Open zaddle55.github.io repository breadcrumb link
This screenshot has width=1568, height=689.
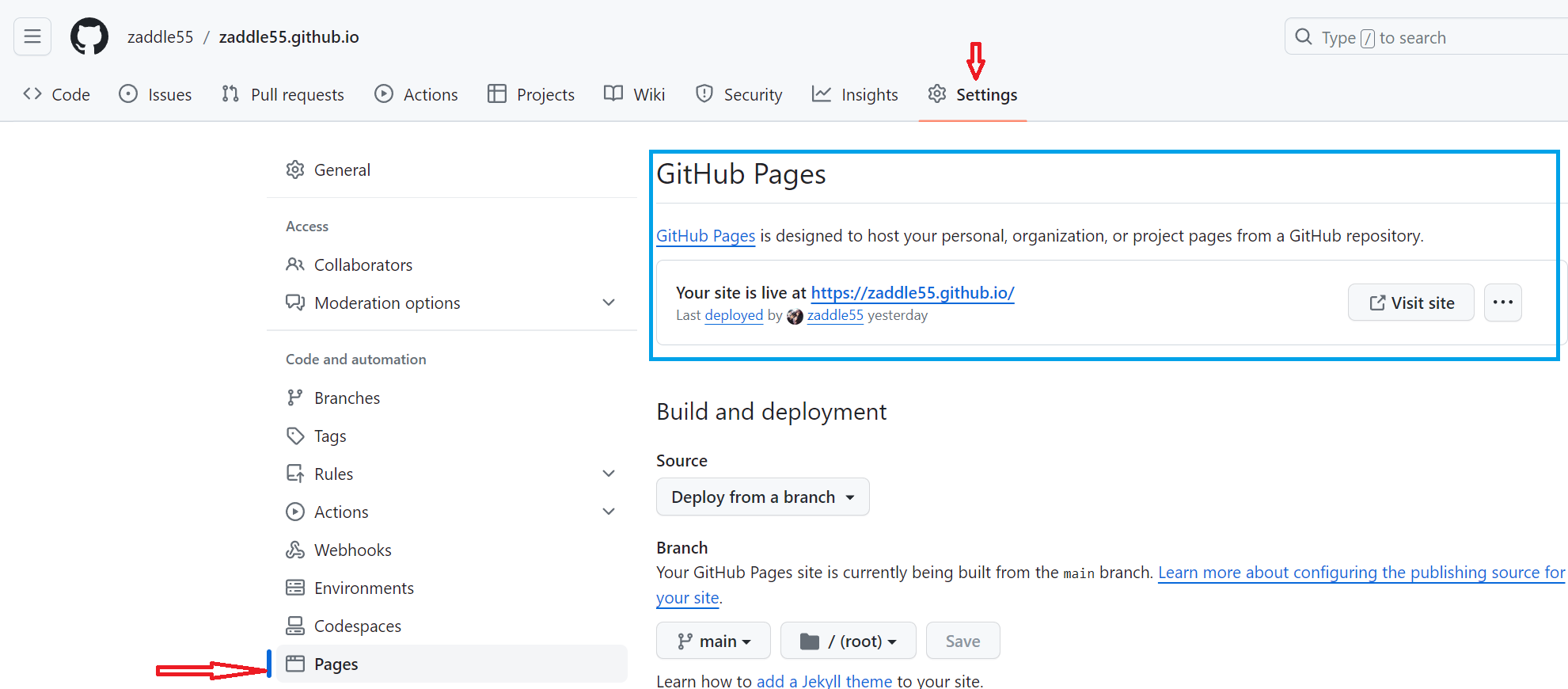point(289,36)
